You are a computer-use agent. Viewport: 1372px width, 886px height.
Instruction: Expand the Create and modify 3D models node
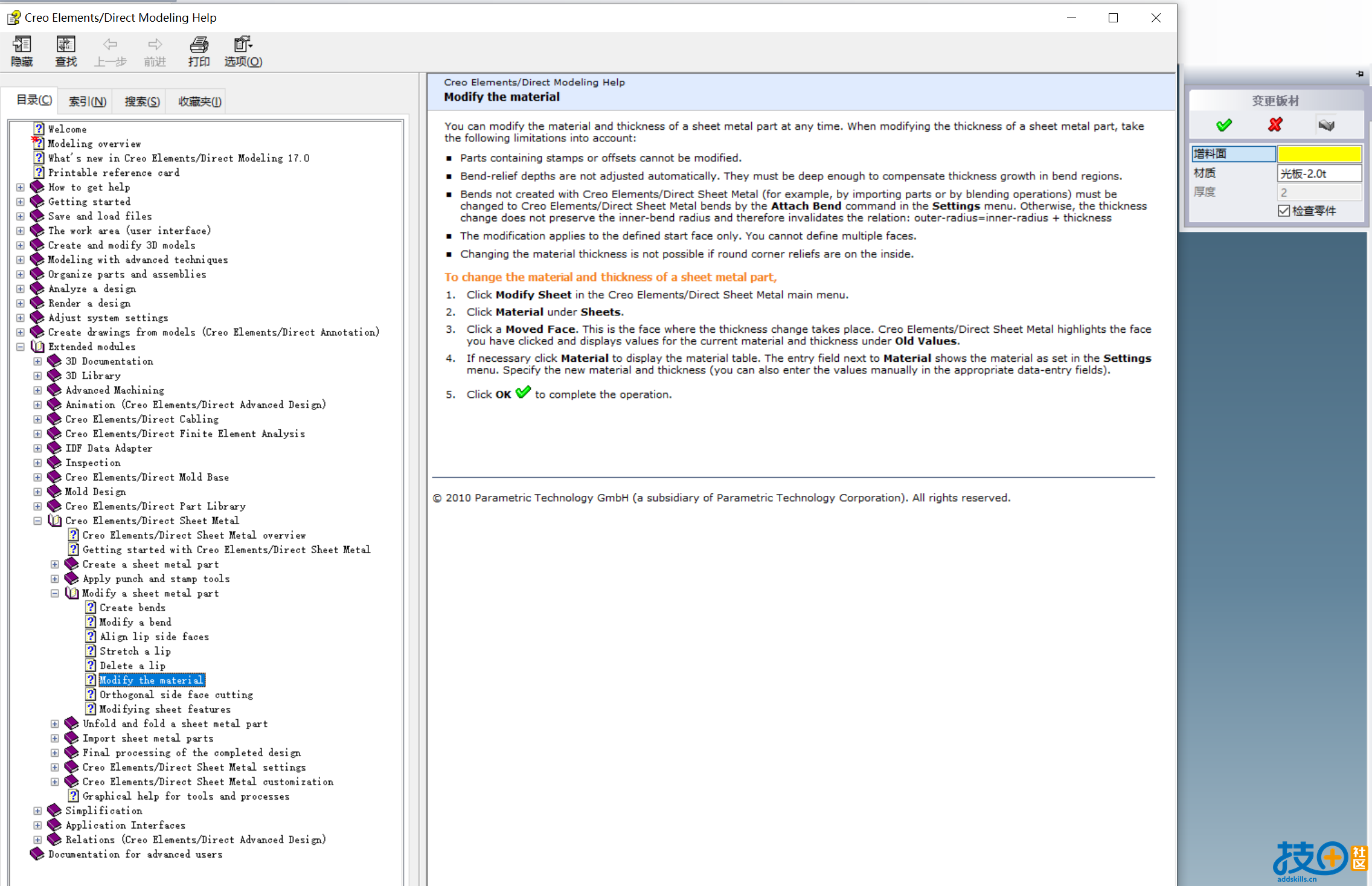pos(21,245)
